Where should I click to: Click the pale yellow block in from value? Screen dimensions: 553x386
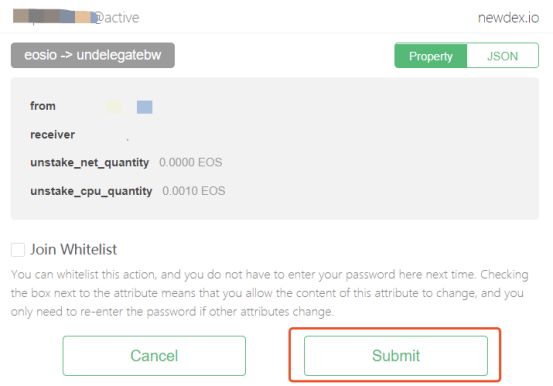[114, 107]
